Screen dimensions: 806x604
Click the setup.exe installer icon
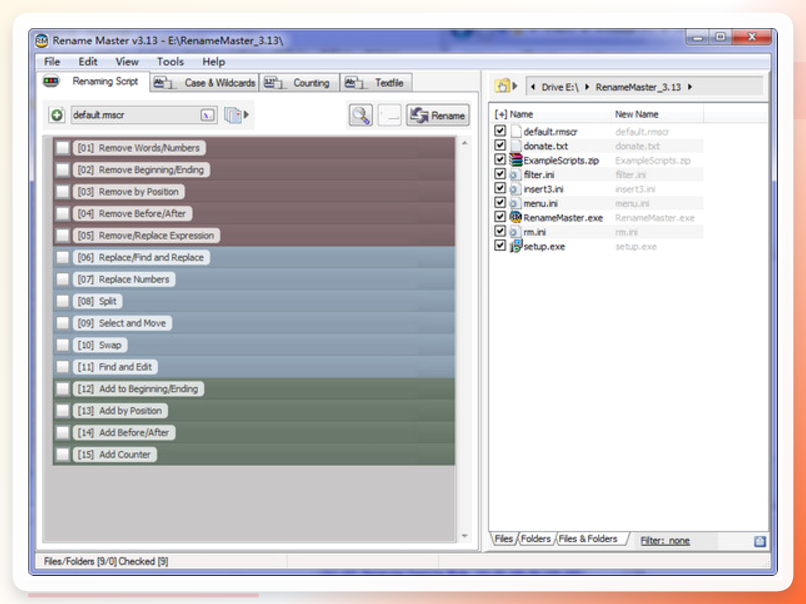[516, 246]
